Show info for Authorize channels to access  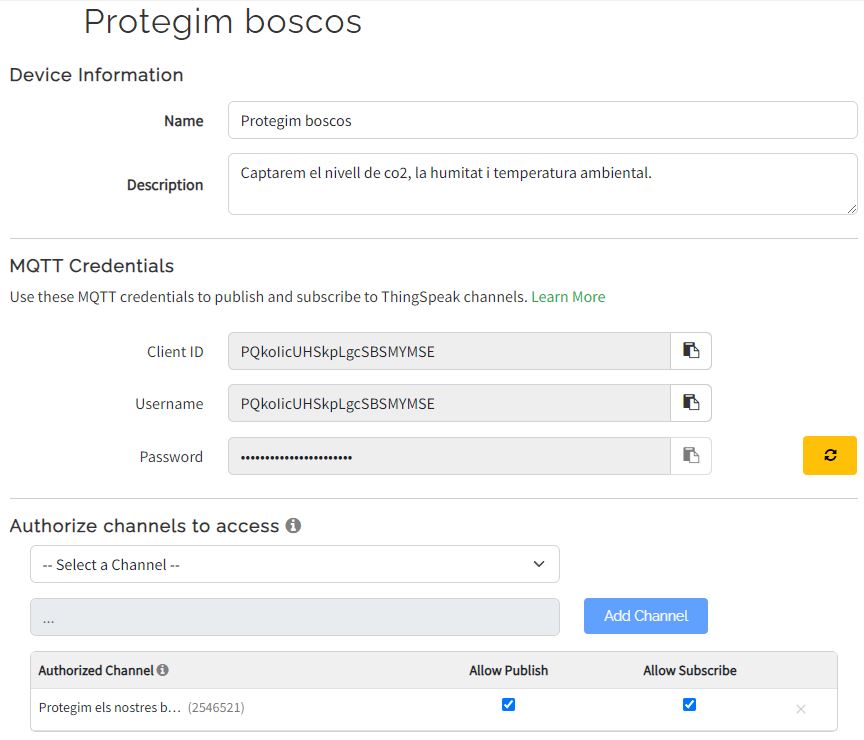293,526
